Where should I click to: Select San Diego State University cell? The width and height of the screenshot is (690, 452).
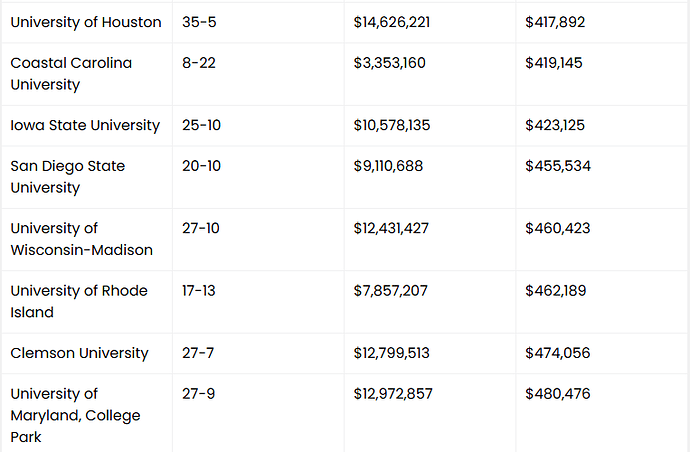[x=68, y=176]
